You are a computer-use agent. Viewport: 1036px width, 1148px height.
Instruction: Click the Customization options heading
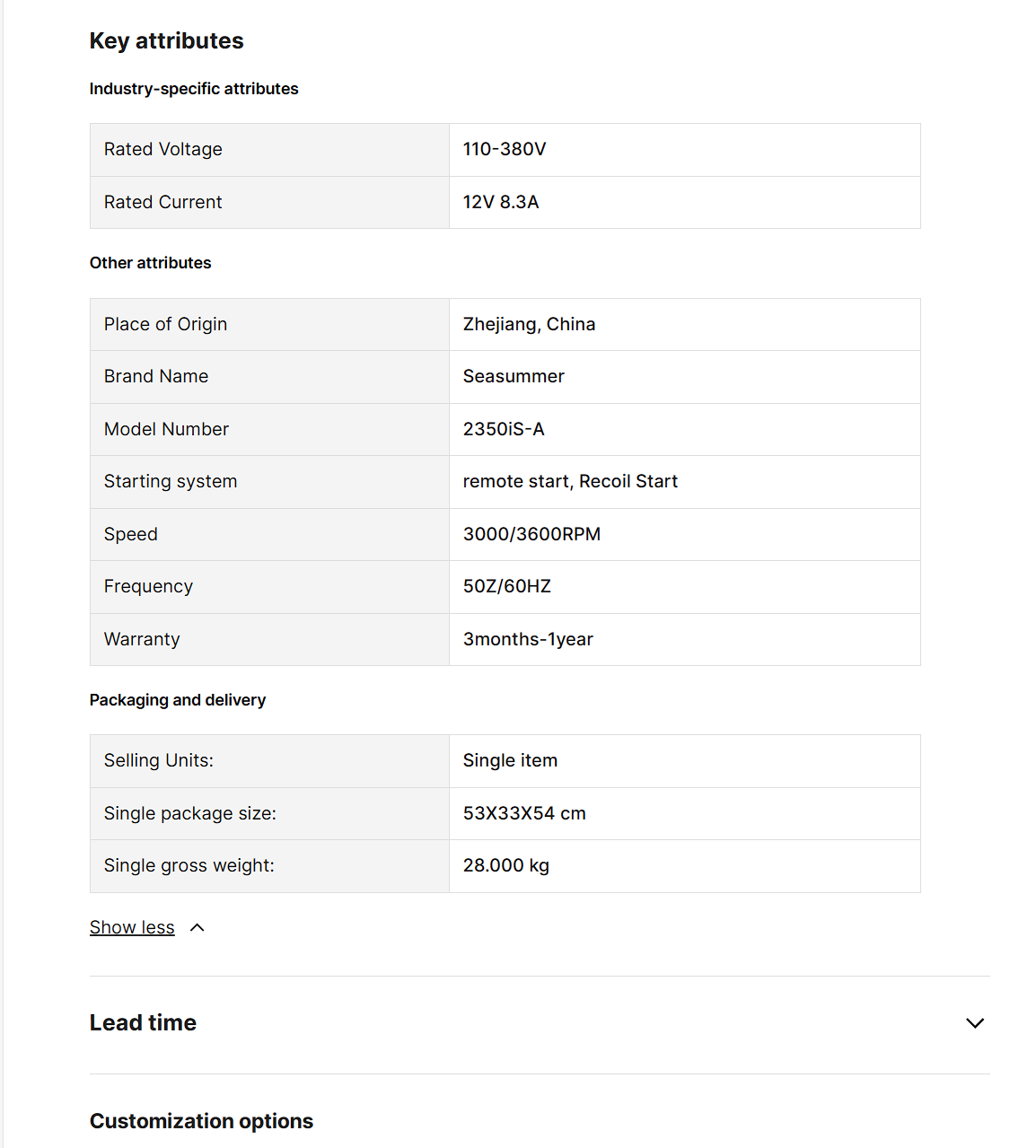[x=201, y=1121]
